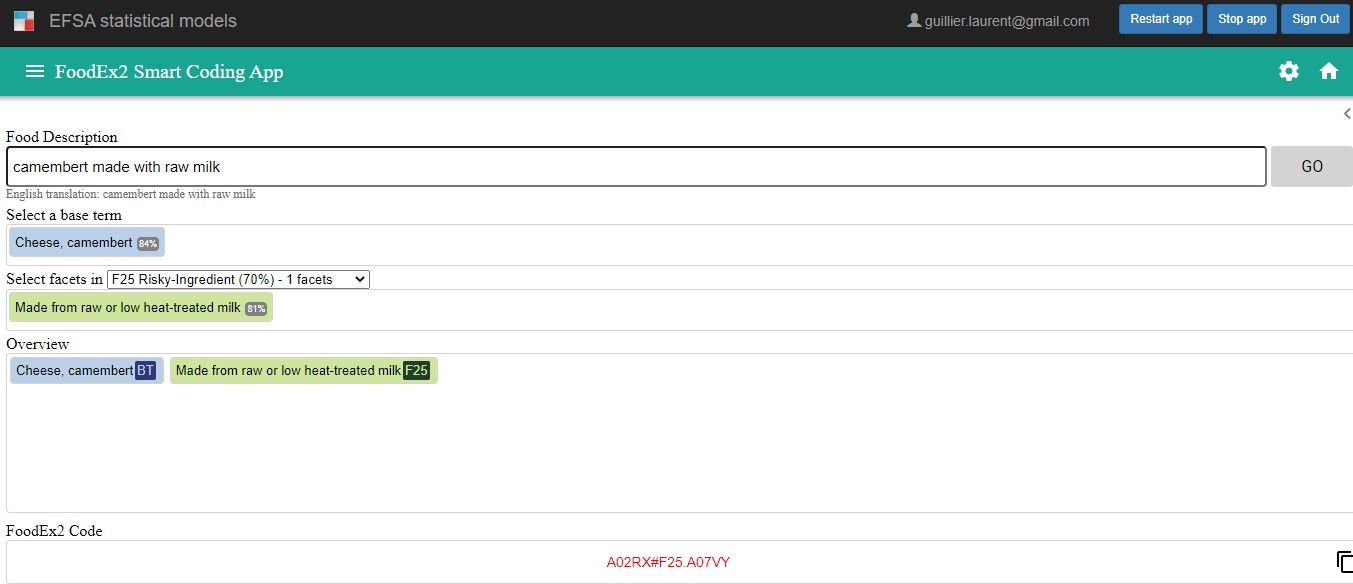Open the hamburger navigation menu

click(35, 72)
